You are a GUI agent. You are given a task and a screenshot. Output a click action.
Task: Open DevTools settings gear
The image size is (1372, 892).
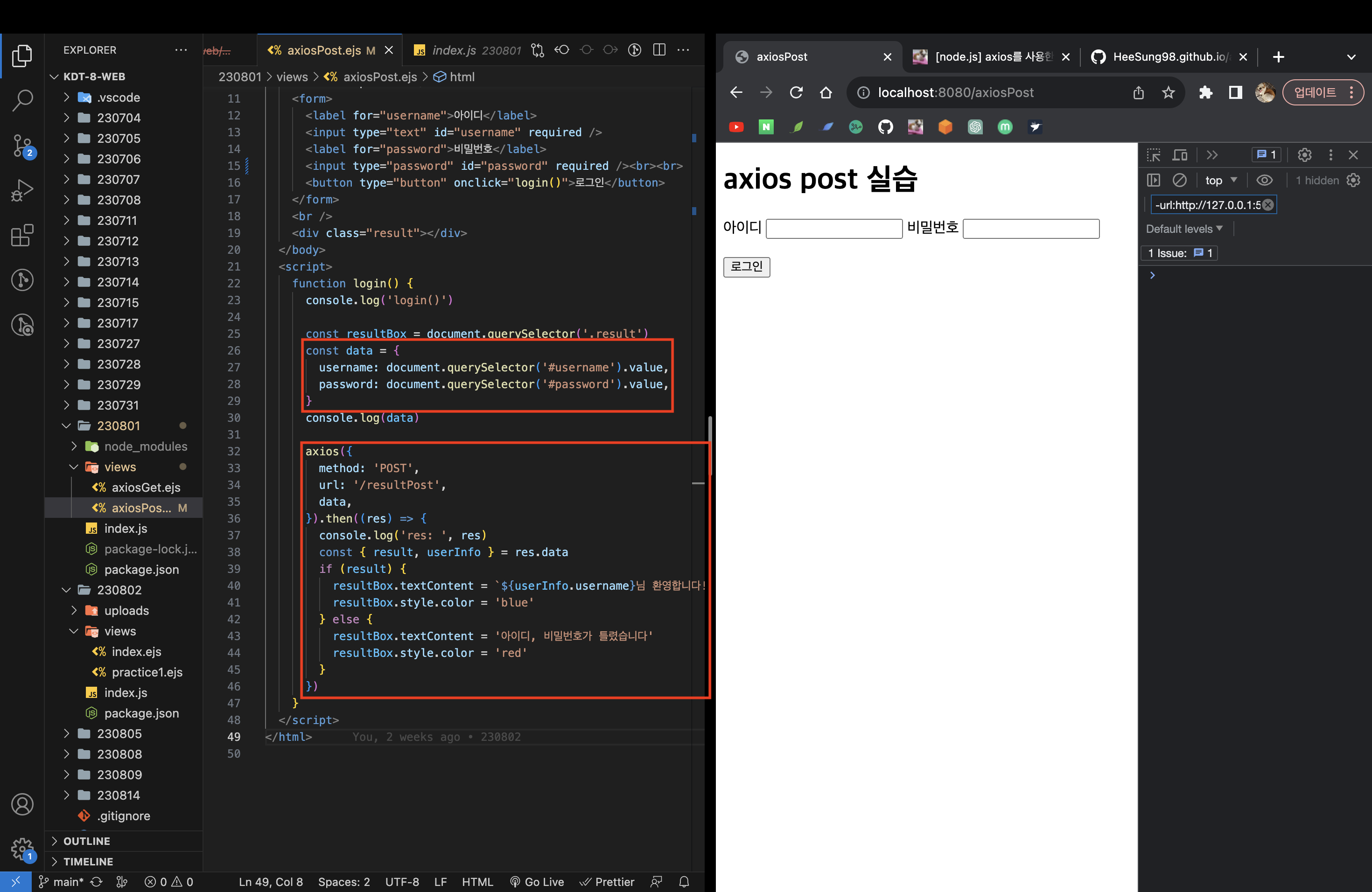point(1304,155)
